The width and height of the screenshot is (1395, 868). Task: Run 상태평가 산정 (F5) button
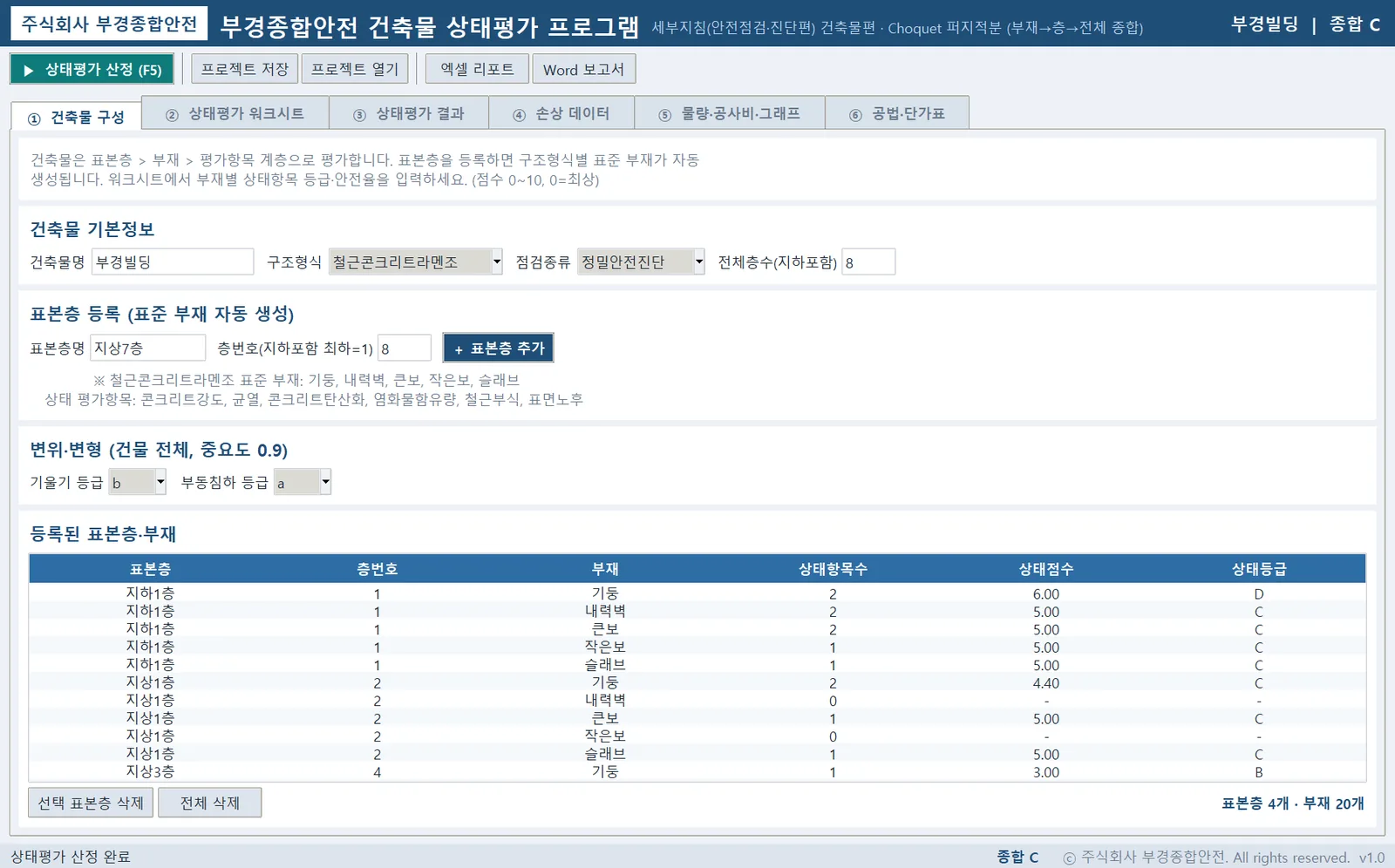(x=92, y=69)
